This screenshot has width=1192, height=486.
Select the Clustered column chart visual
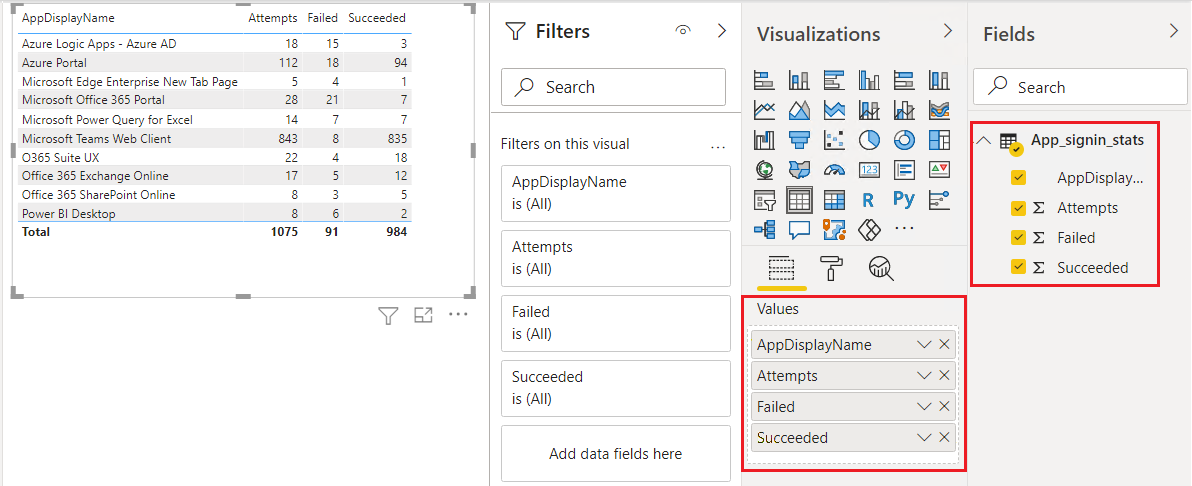[x=869, y=79]
